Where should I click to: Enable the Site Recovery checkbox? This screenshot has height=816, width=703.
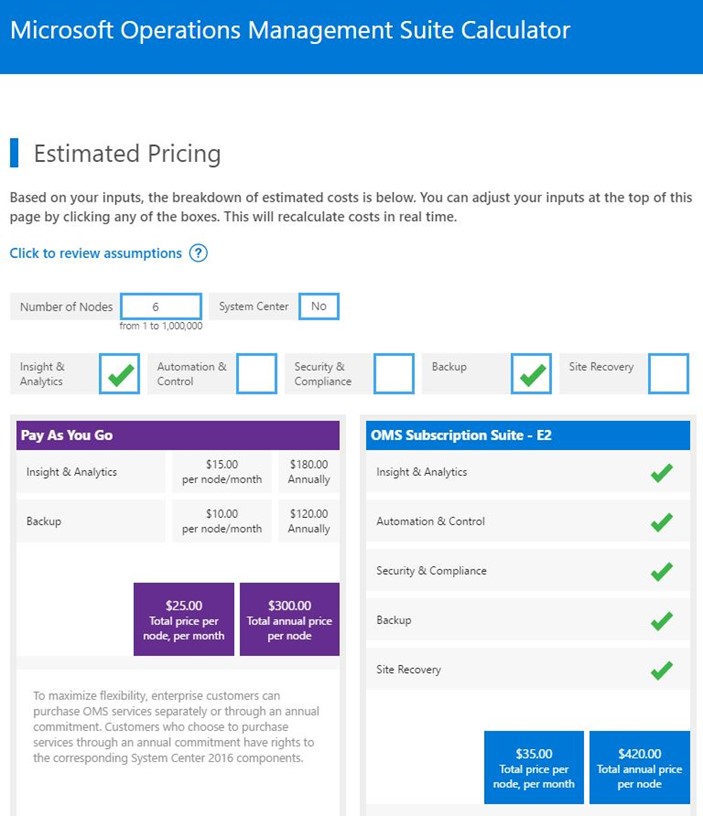(669, 374)
